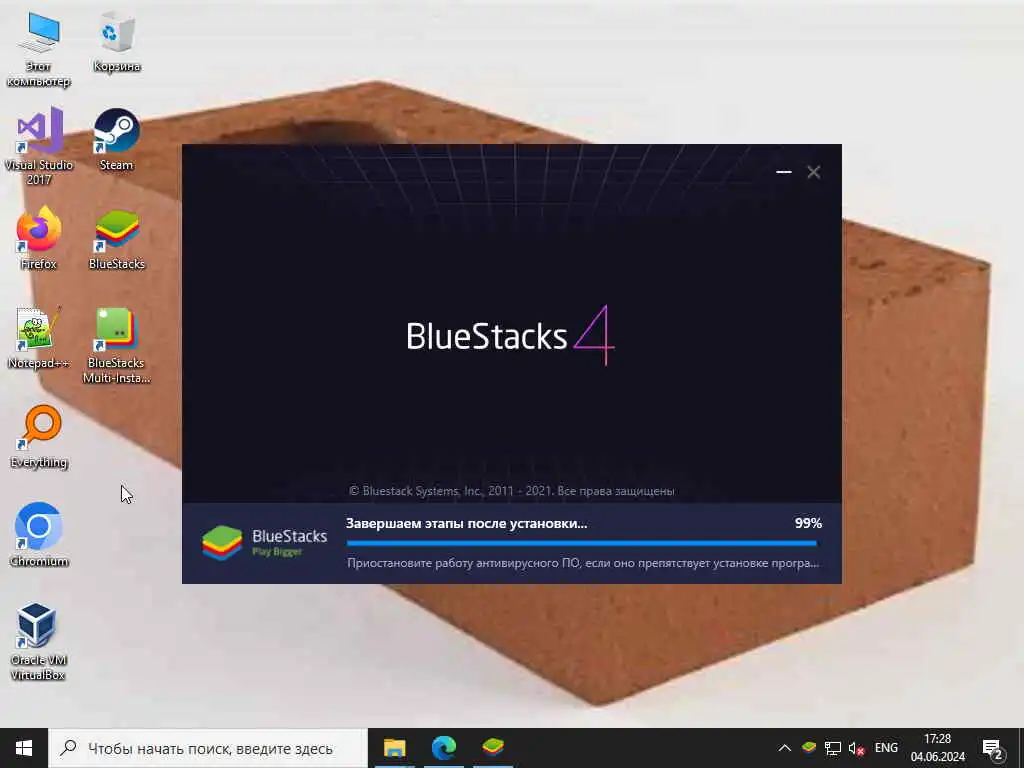
Task: Select the Firefox desktop shortcut
Action: 39,238
